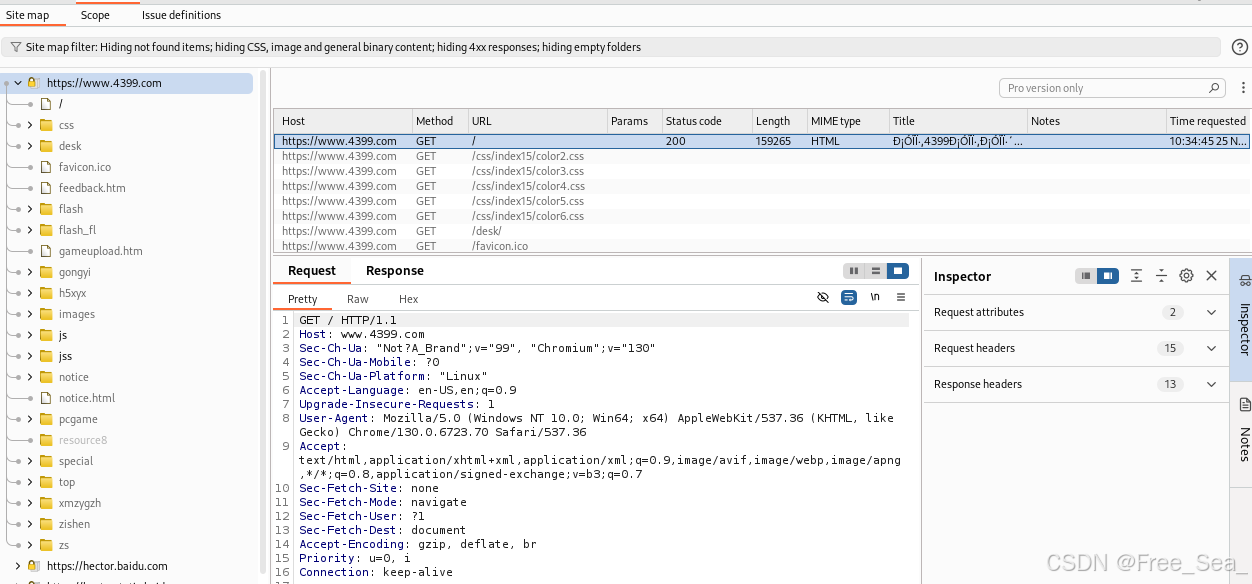Click the feedback.htm file icon

click(x=45, y=188)
